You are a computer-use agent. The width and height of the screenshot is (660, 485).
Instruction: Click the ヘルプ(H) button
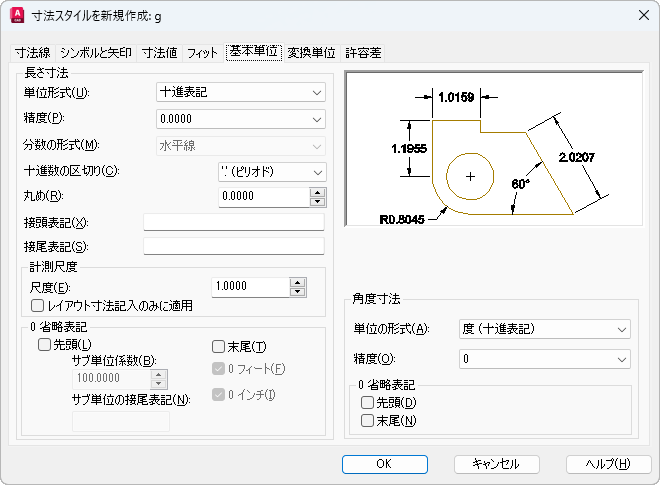[609, 464]
